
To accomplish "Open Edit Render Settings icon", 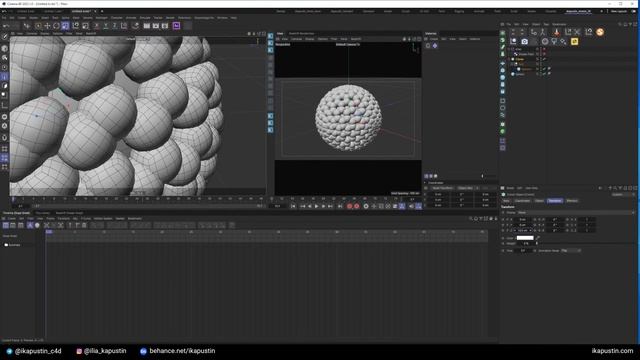I will tap(165, 26).
